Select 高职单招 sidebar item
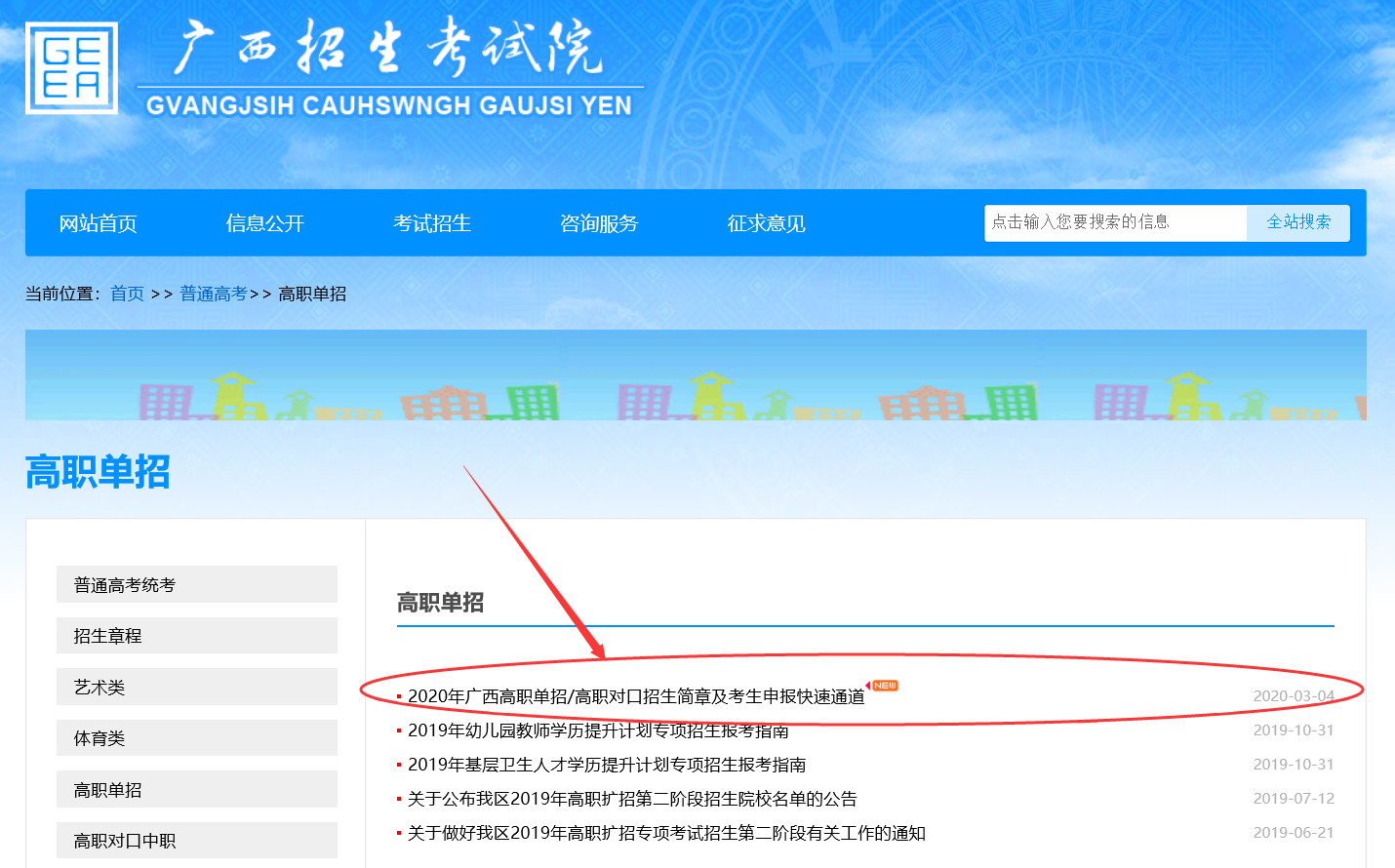The image size is (1395, 868). pyautogui.click(x=196, y=790)
